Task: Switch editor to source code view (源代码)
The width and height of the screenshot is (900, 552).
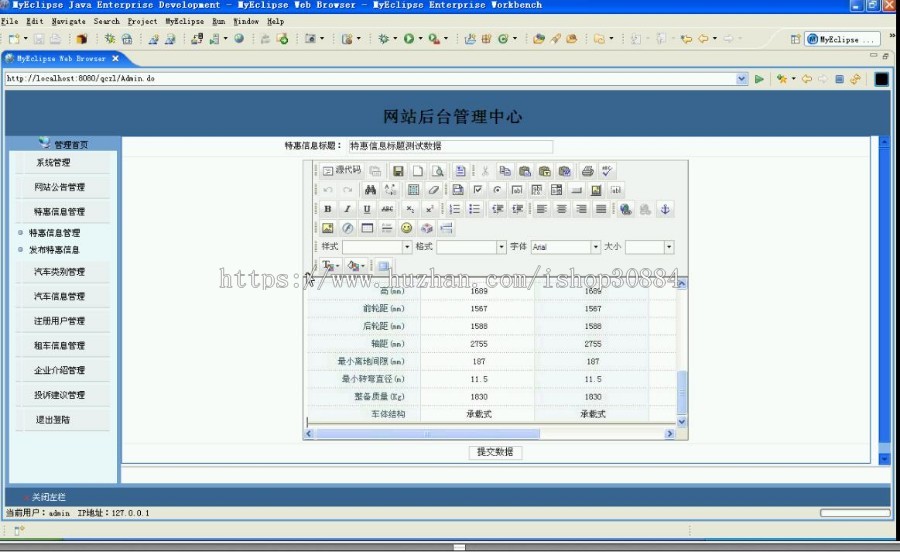Action: click(x=342, y=170)
